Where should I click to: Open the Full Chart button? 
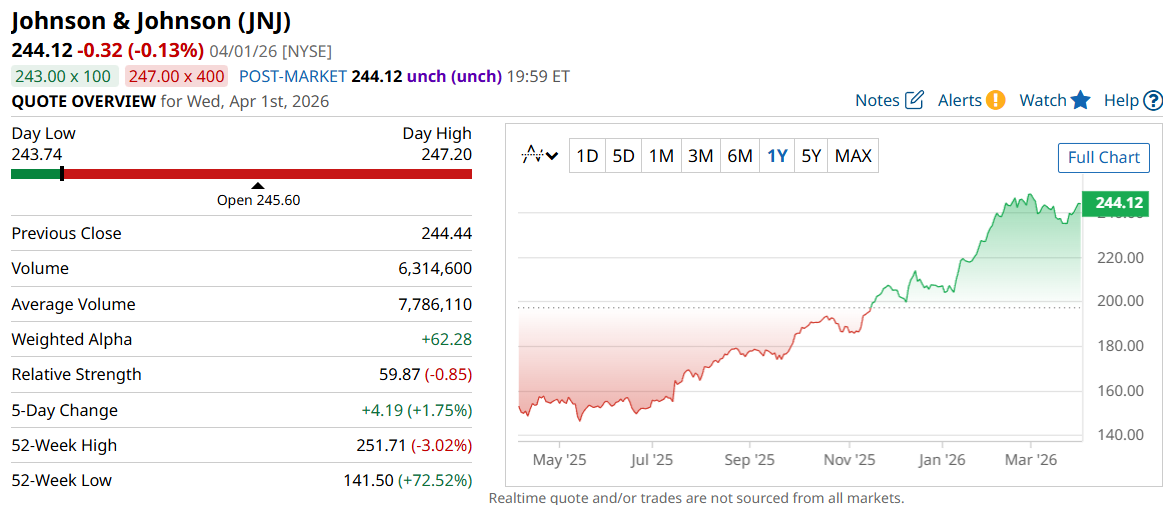(x=1103, y=158)
